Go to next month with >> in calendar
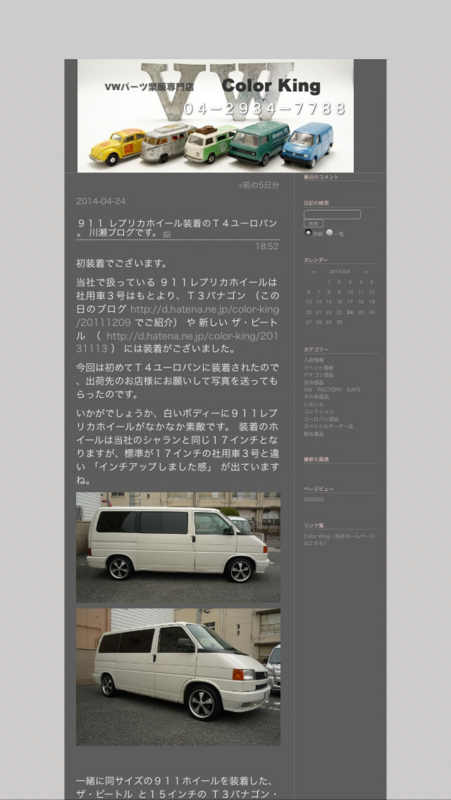Viewport: 451px width, 800px height. coord(366,272)
